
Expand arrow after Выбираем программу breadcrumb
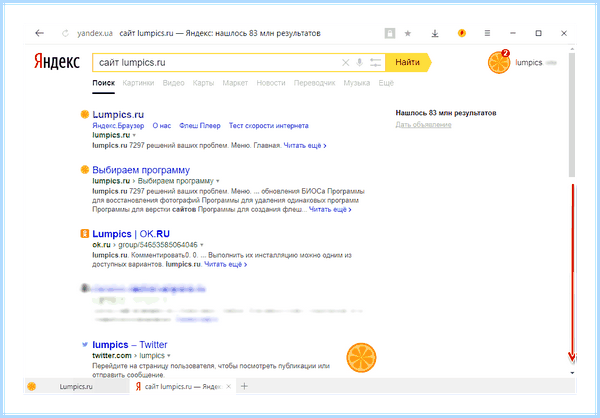tap(218, 181)
